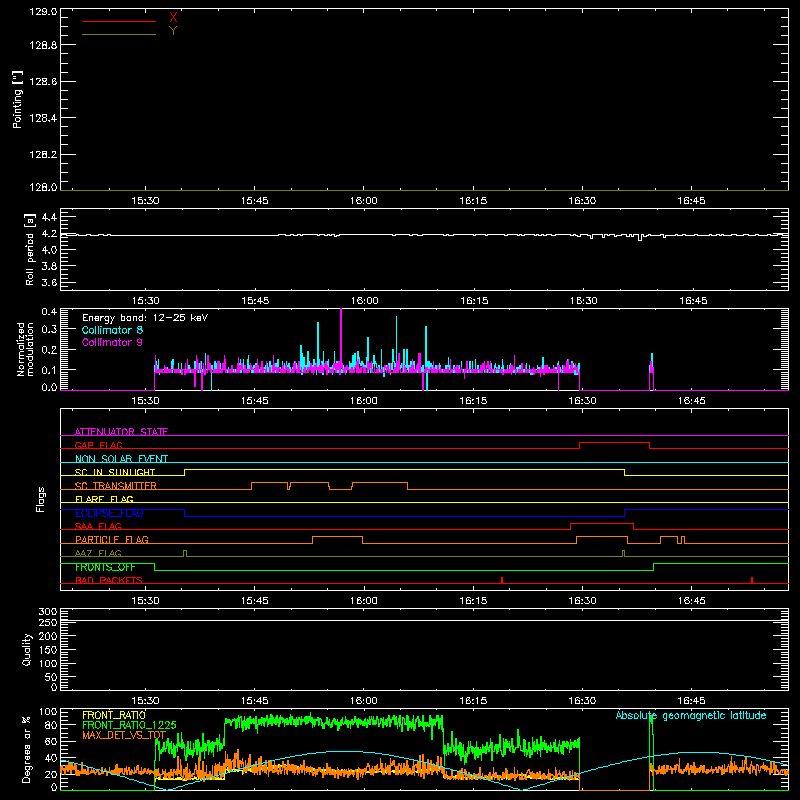
Task: Select the Energy band: 12-25 keV text
Action: coord(145,318)
